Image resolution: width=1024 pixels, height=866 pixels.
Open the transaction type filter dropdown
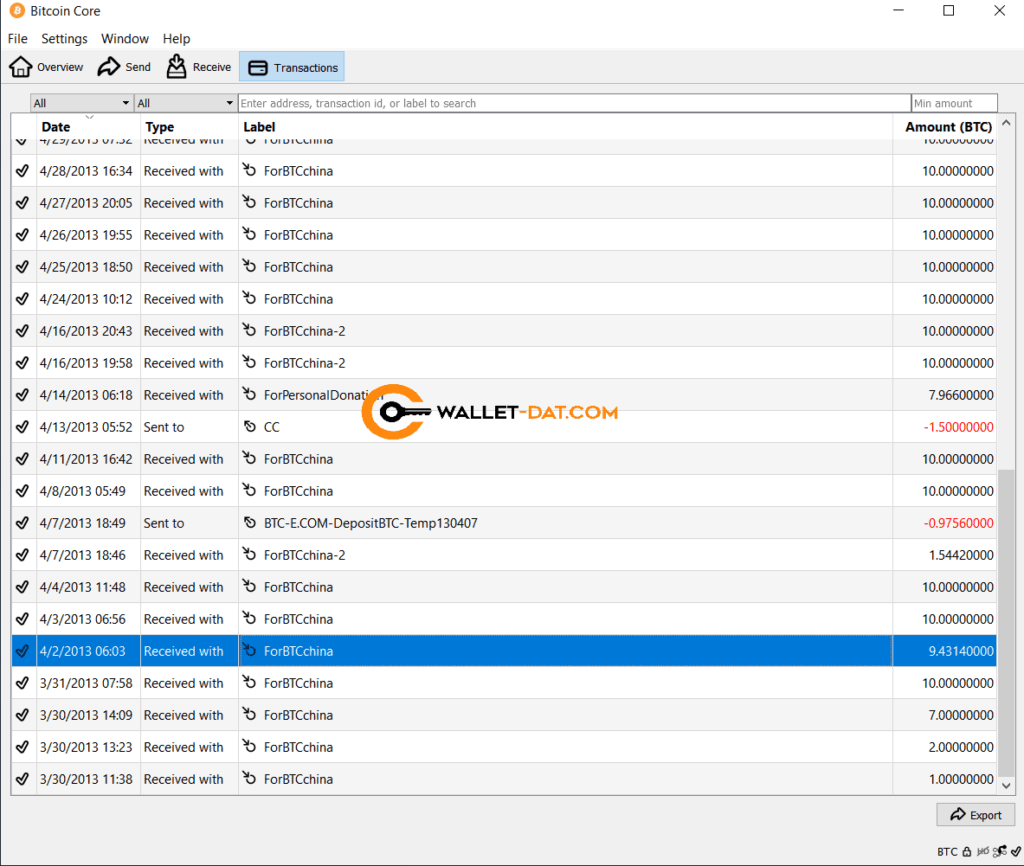186,103
